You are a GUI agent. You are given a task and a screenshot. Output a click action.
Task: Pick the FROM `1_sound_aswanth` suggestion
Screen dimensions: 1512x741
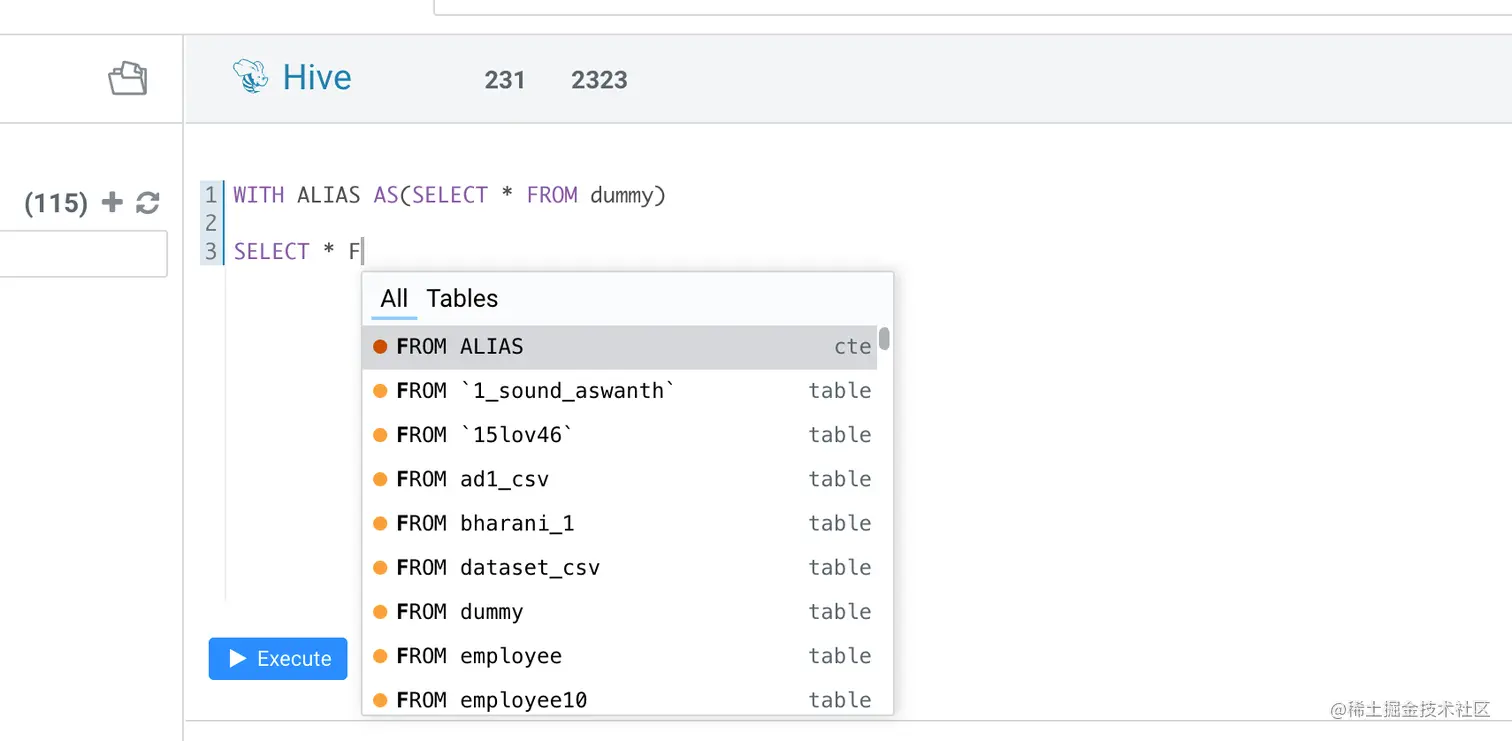coord(620,391)
